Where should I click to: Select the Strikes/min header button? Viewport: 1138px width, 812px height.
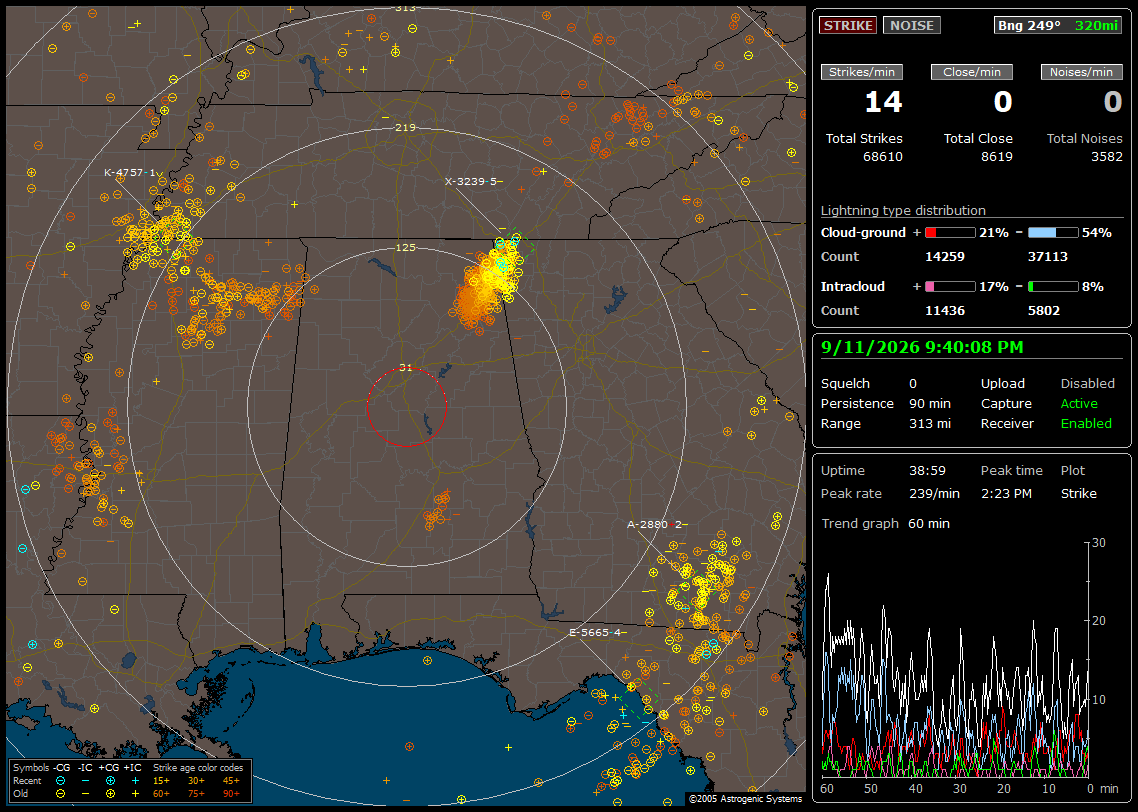point(861,72)
